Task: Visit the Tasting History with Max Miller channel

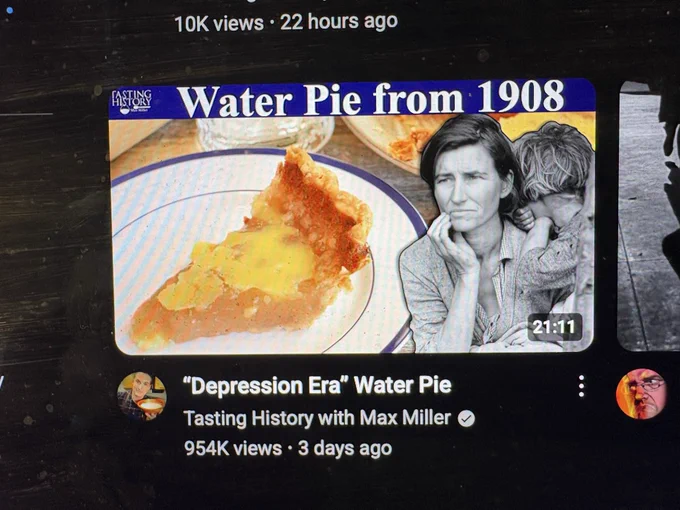Action: coord(318,417)
